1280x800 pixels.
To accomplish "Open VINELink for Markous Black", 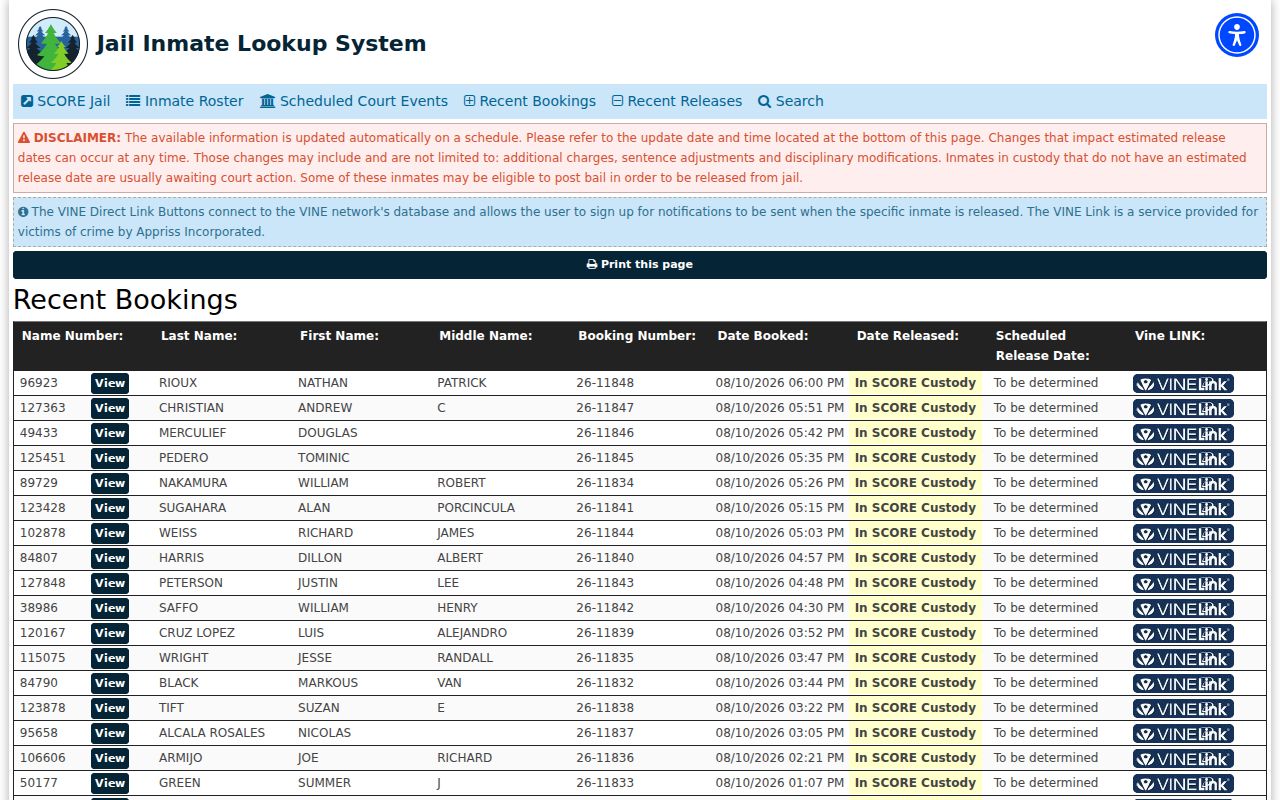I will 1183,683.
